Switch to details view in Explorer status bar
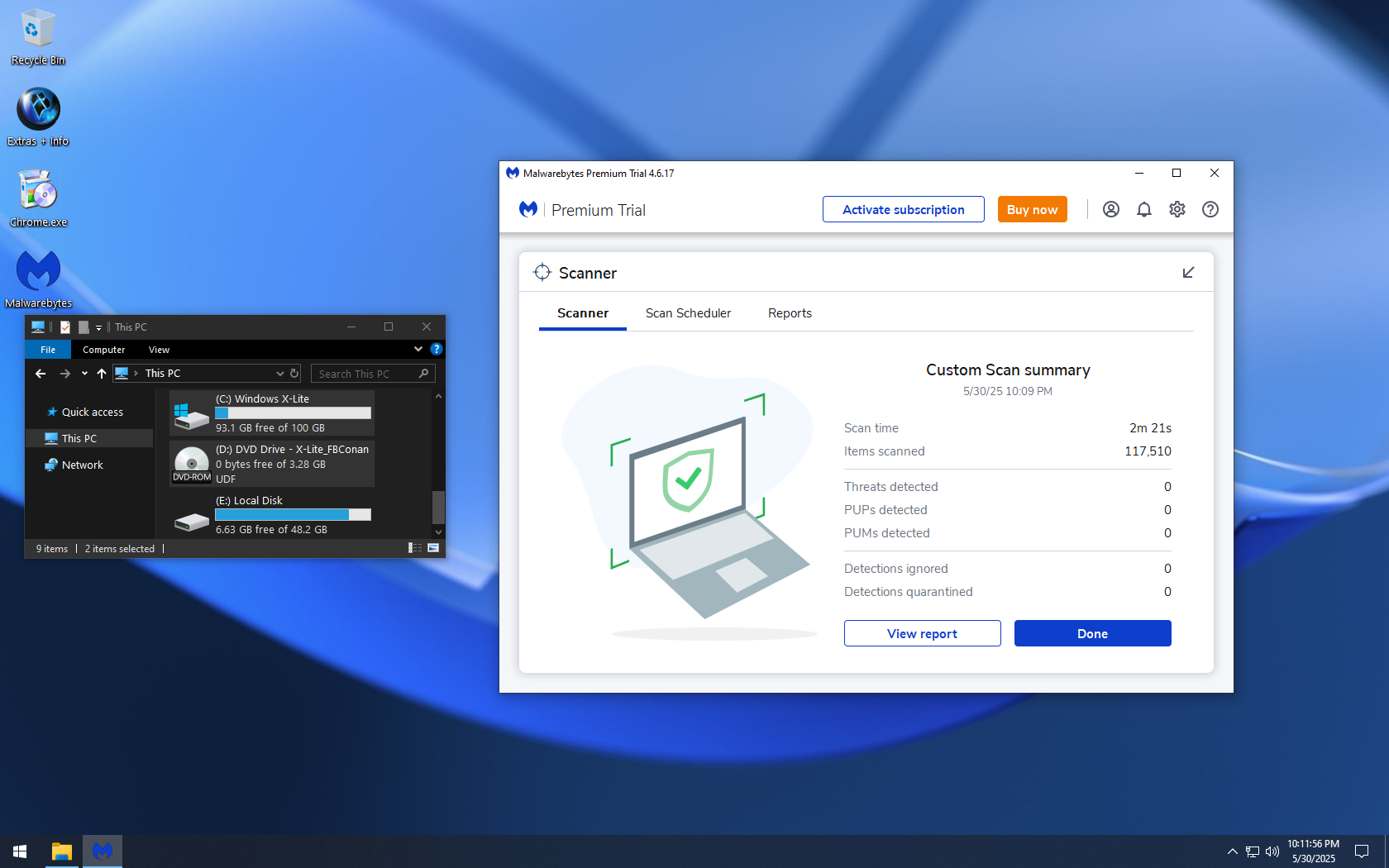The width and height of the screenshot is (1389, 868). [x=415, y=548]
